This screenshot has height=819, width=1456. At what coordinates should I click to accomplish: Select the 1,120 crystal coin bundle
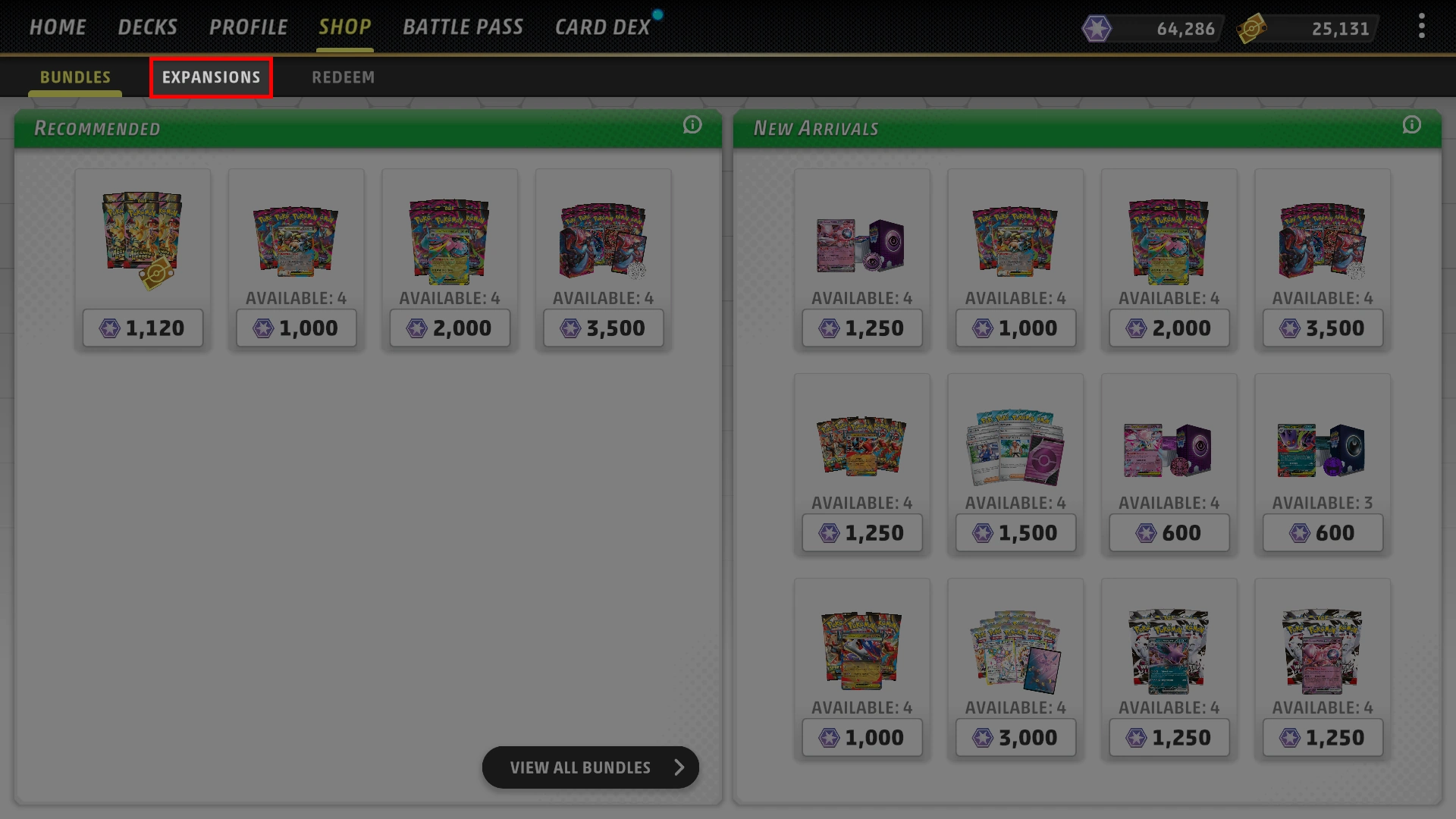coord(143,259)
